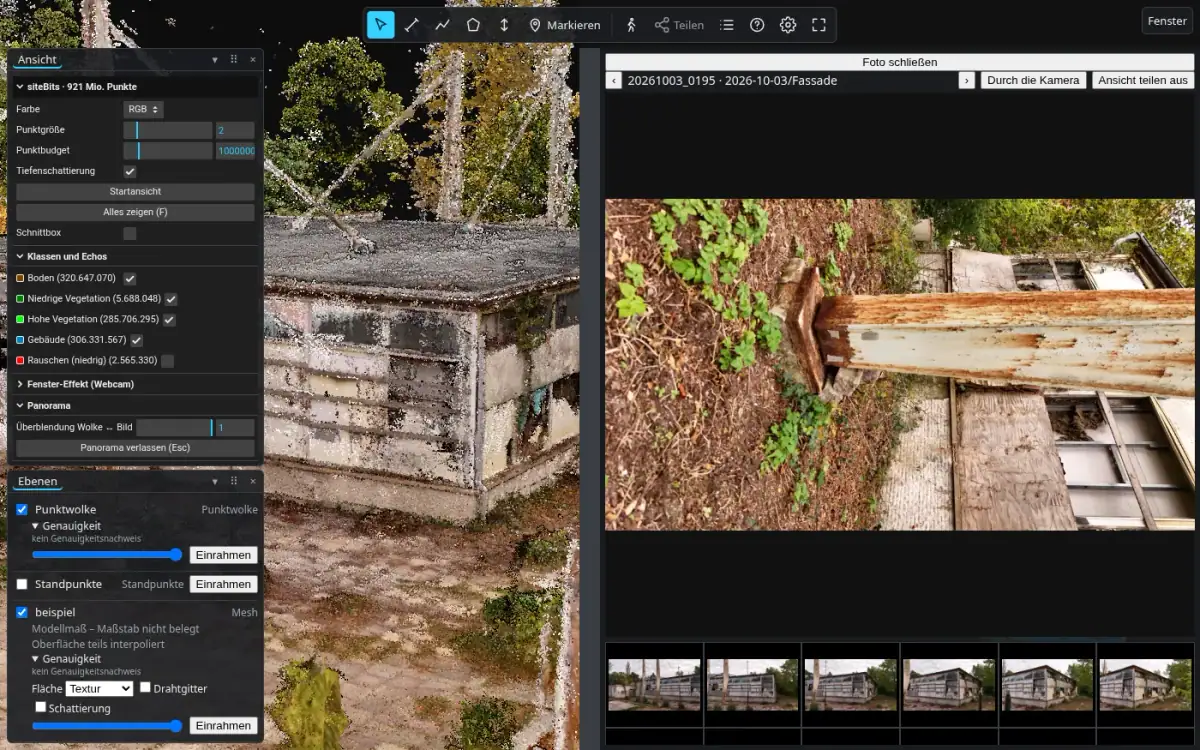Enable walking first-person mode
This screenshot has width=1200, height=750.
[x=630, y=25]
